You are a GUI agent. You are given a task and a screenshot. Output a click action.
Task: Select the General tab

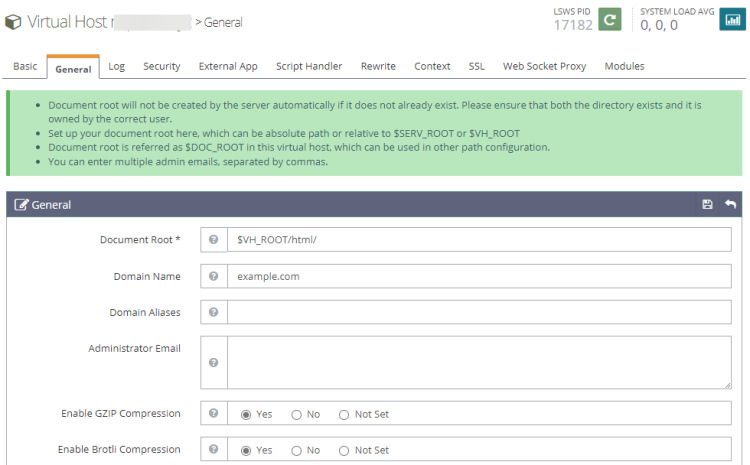coord(73,68)
